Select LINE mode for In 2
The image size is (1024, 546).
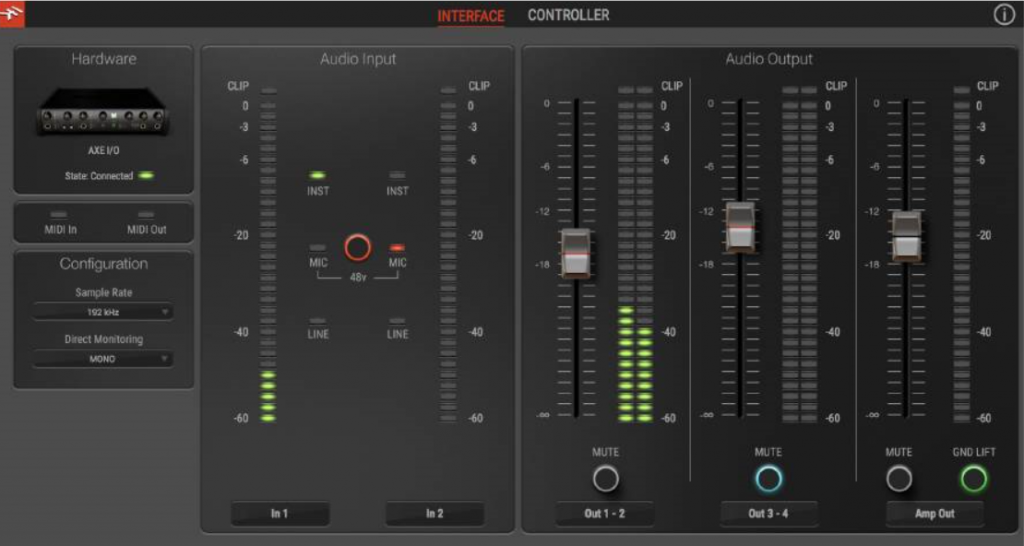tap(397, 321)
